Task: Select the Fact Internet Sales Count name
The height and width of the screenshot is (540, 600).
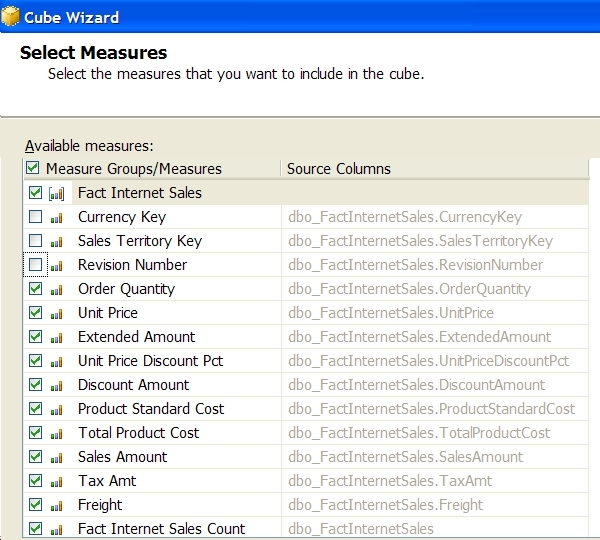Action: coord(161,529)
